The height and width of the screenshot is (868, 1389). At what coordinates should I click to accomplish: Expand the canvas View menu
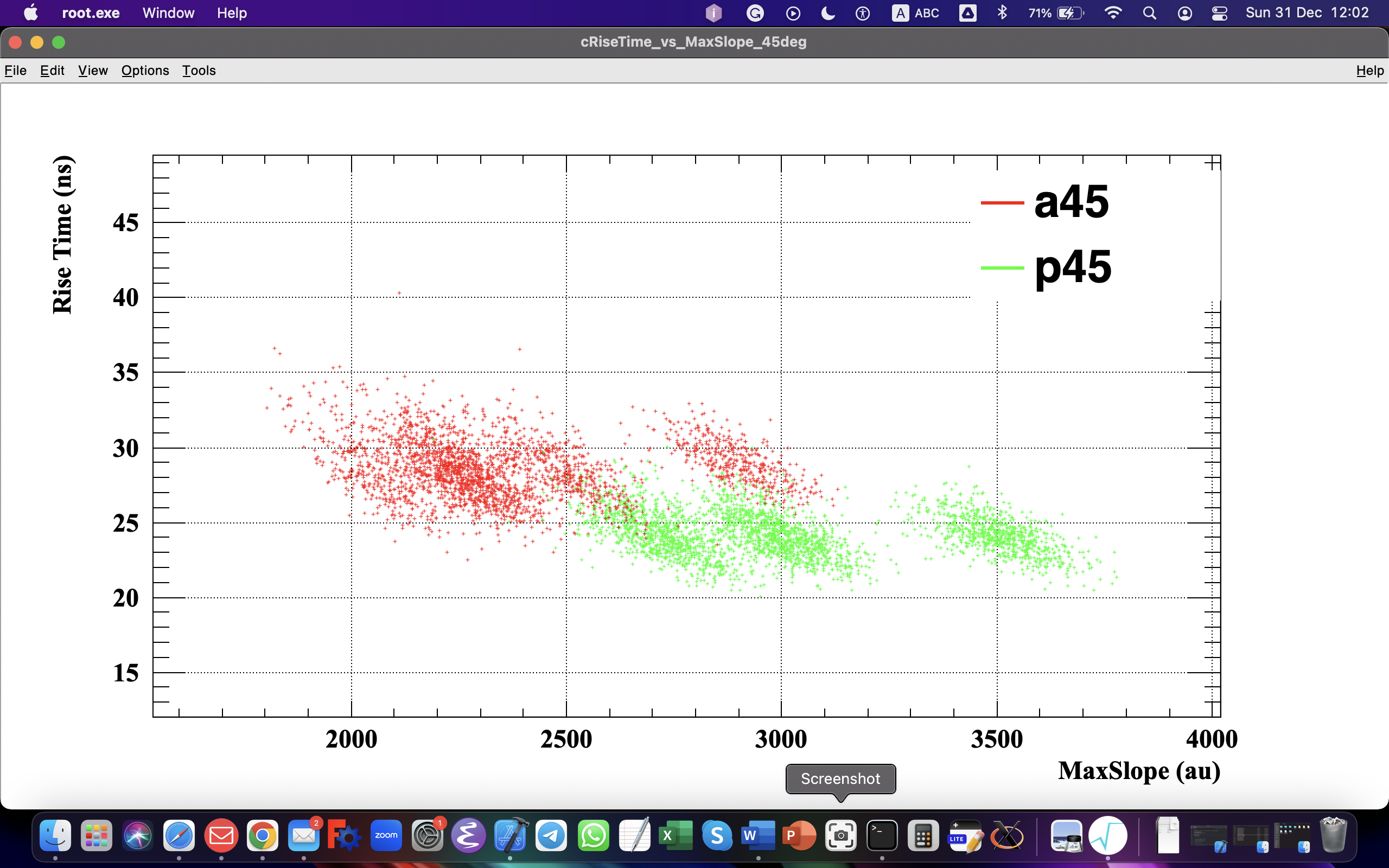[x=92, y=71]
